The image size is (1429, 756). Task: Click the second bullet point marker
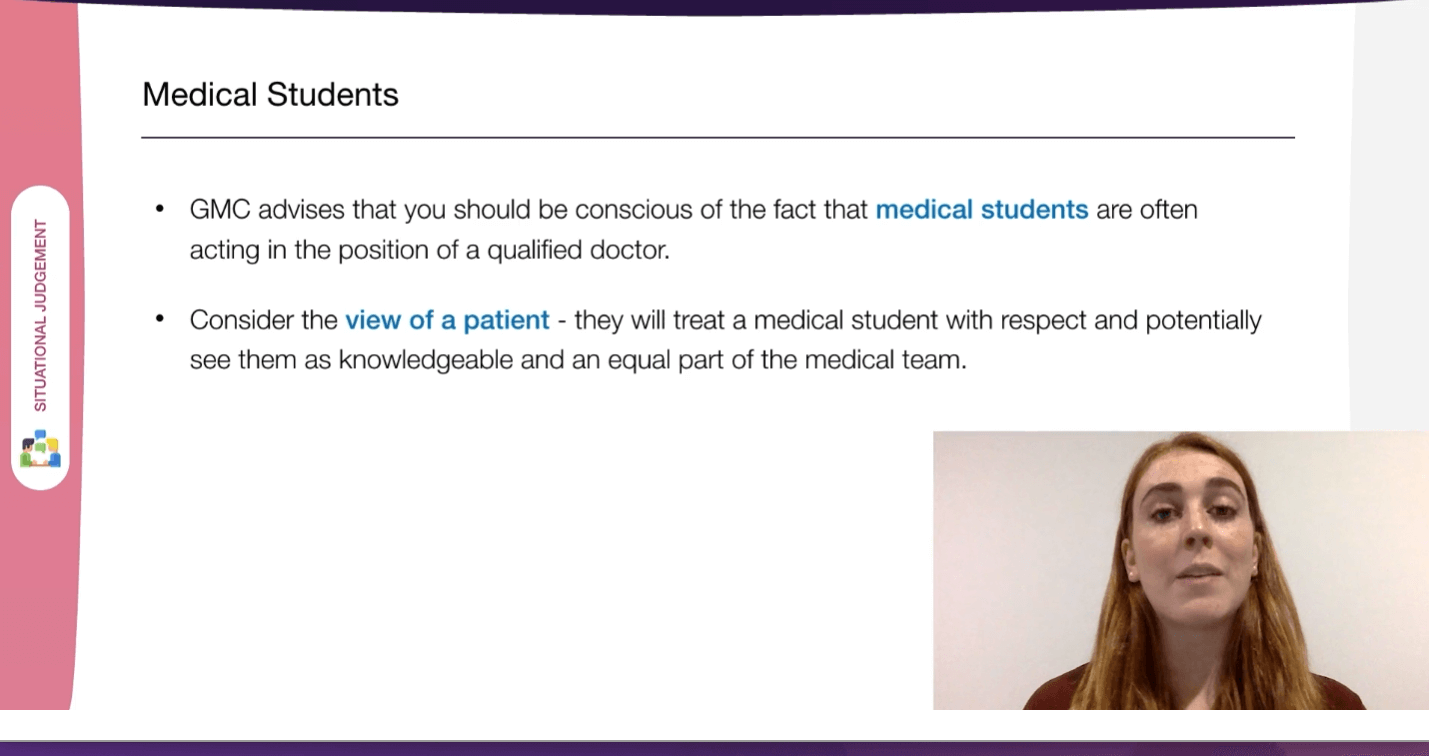pos(160,320)
